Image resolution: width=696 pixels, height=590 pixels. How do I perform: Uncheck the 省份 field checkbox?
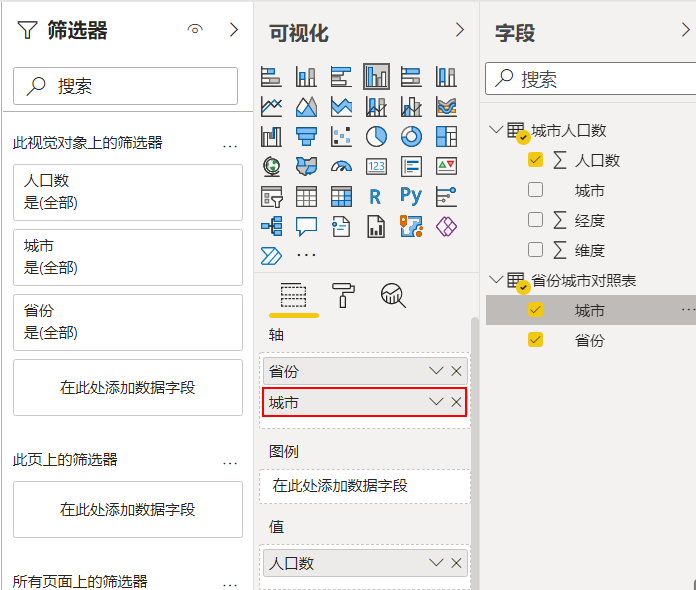pyautogui.click(x=535, y=340)
